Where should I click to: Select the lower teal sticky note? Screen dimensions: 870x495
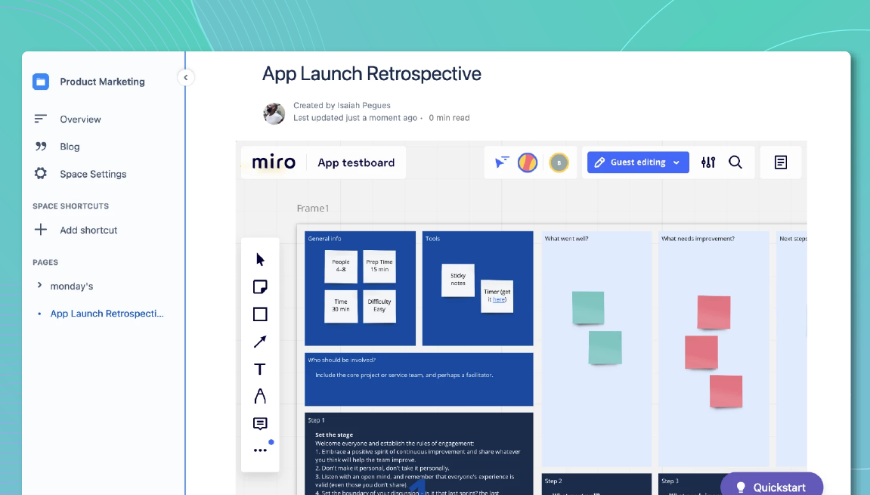click(x=605, y=347)
